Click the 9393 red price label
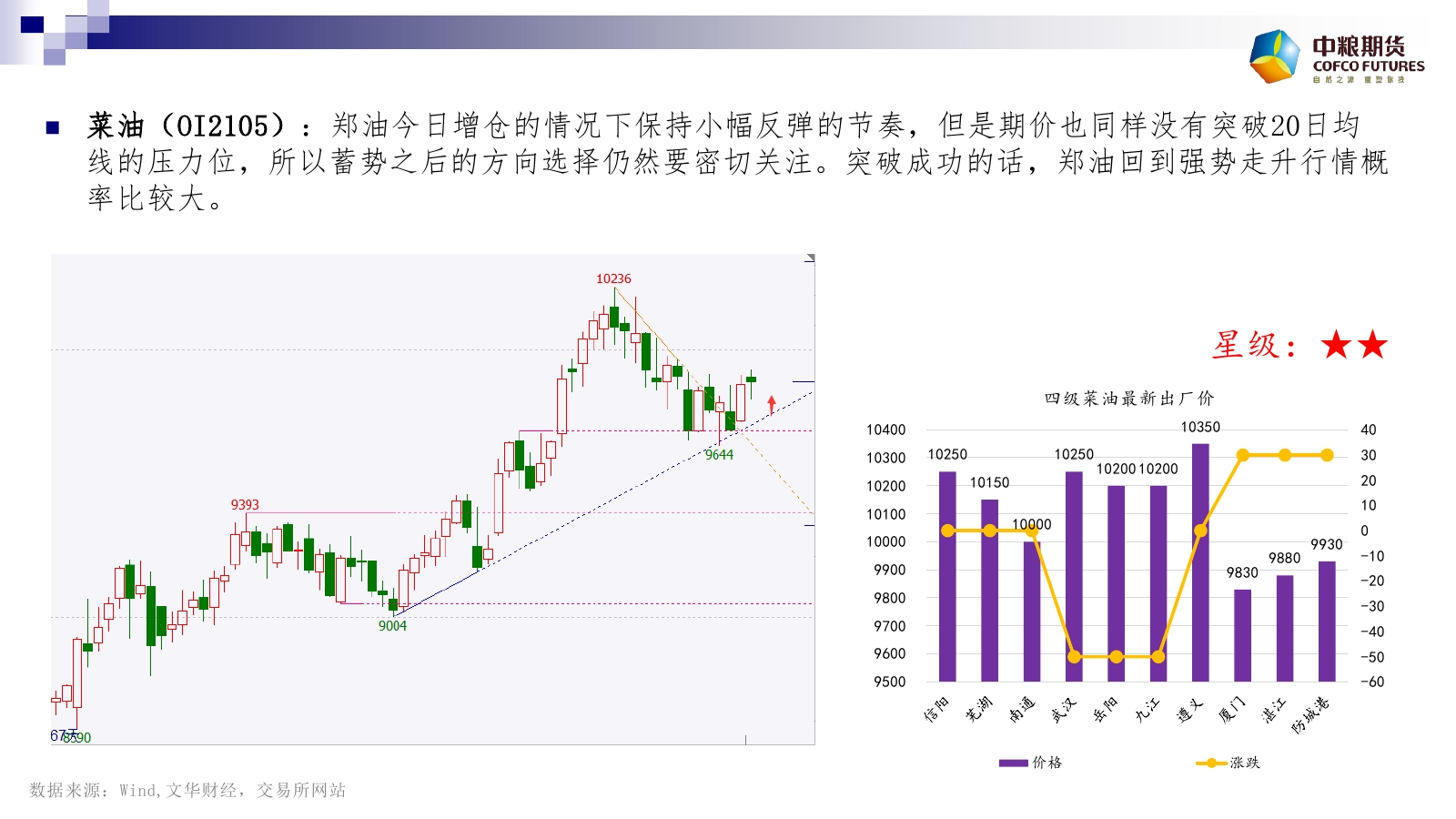Screen dimensions: 1456x819 245,504
